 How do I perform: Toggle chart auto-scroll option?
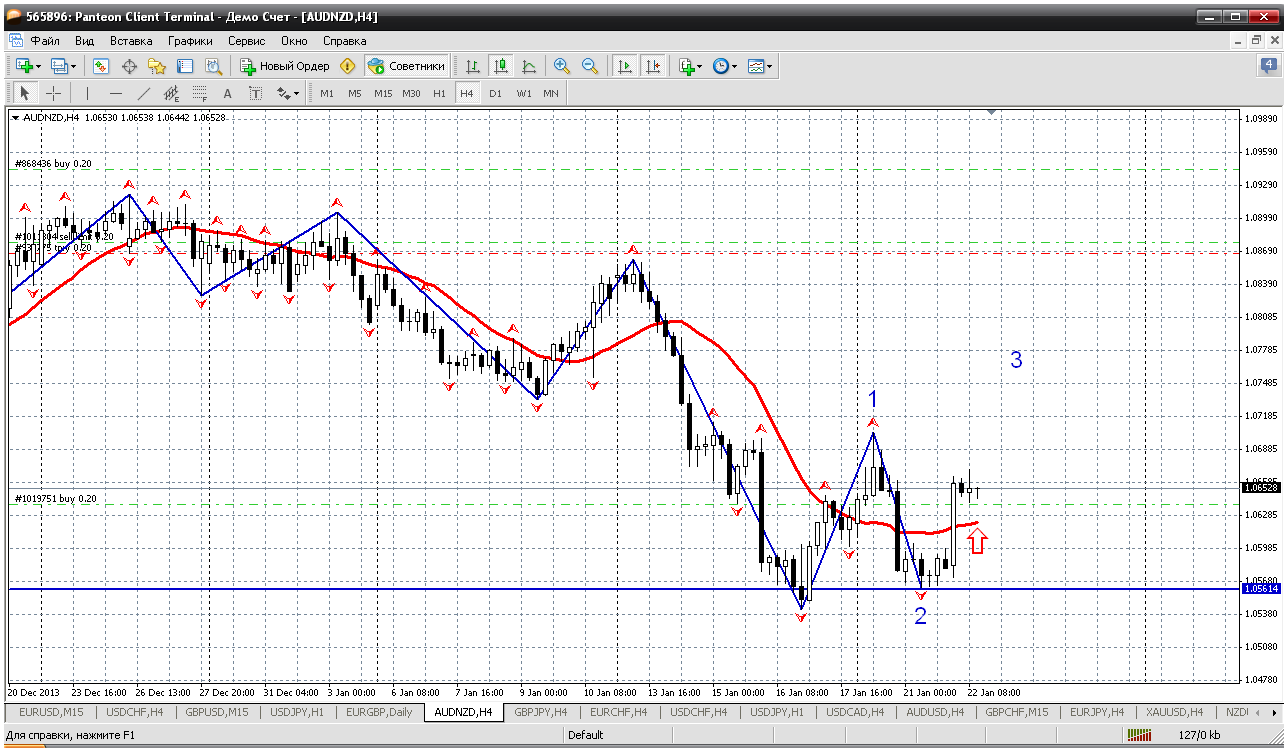pyautogui.click(x=625, y=66)
